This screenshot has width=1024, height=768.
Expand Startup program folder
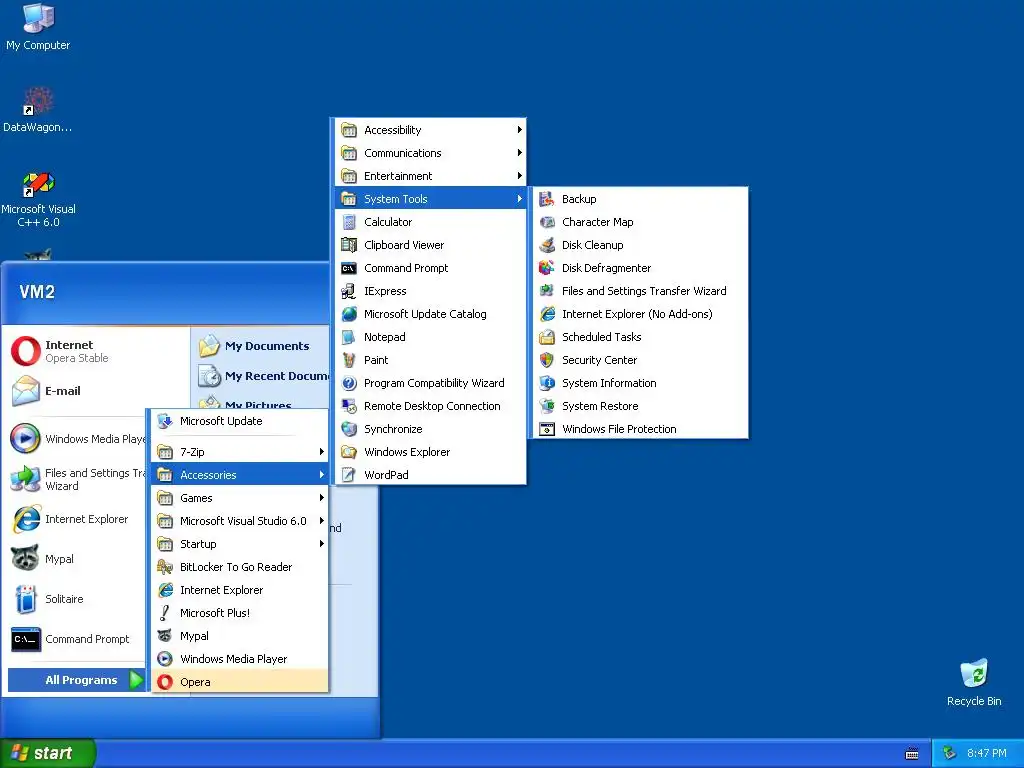239,544
